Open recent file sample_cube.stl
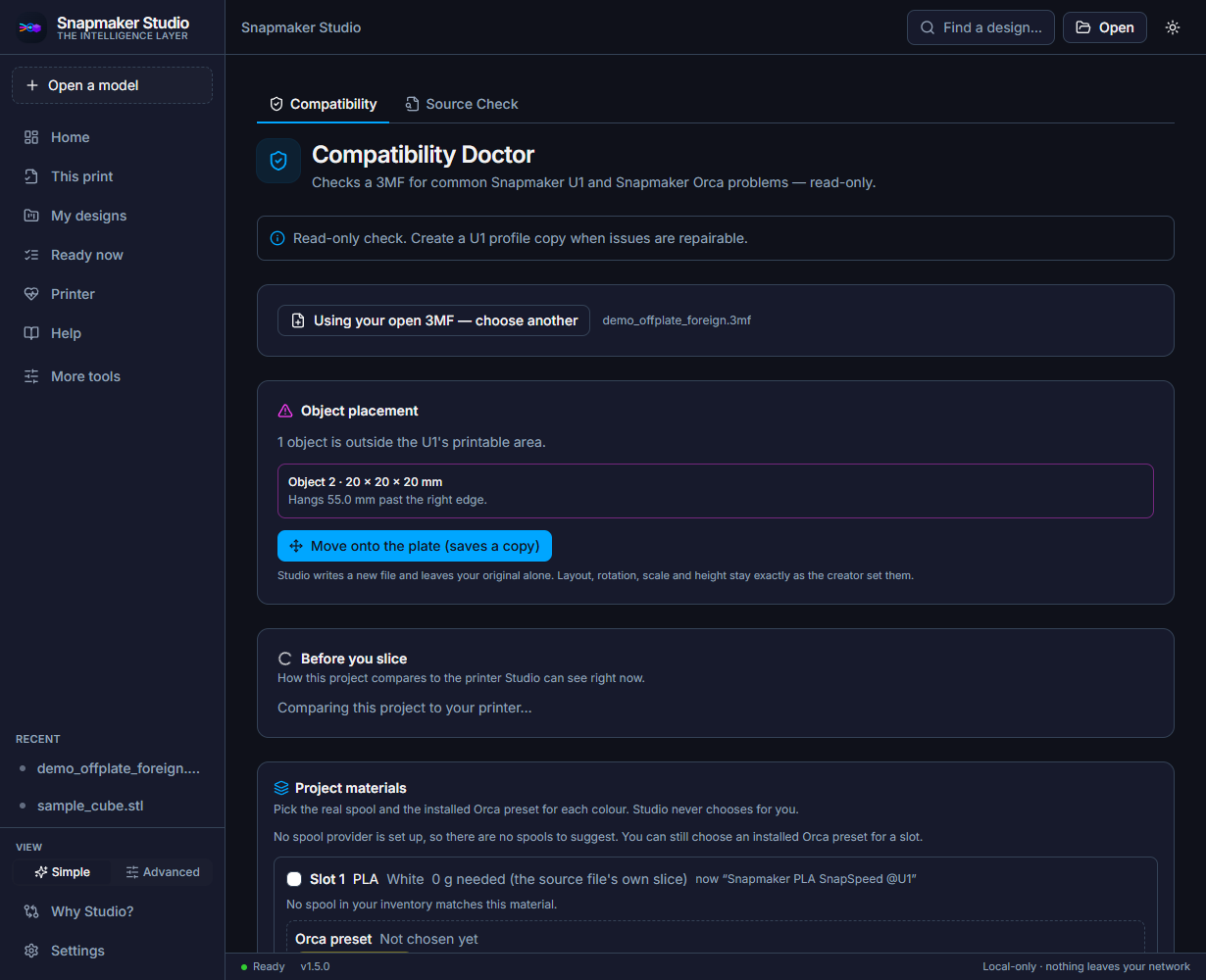This screenshot has width=1206, height=980. [112, 806]
